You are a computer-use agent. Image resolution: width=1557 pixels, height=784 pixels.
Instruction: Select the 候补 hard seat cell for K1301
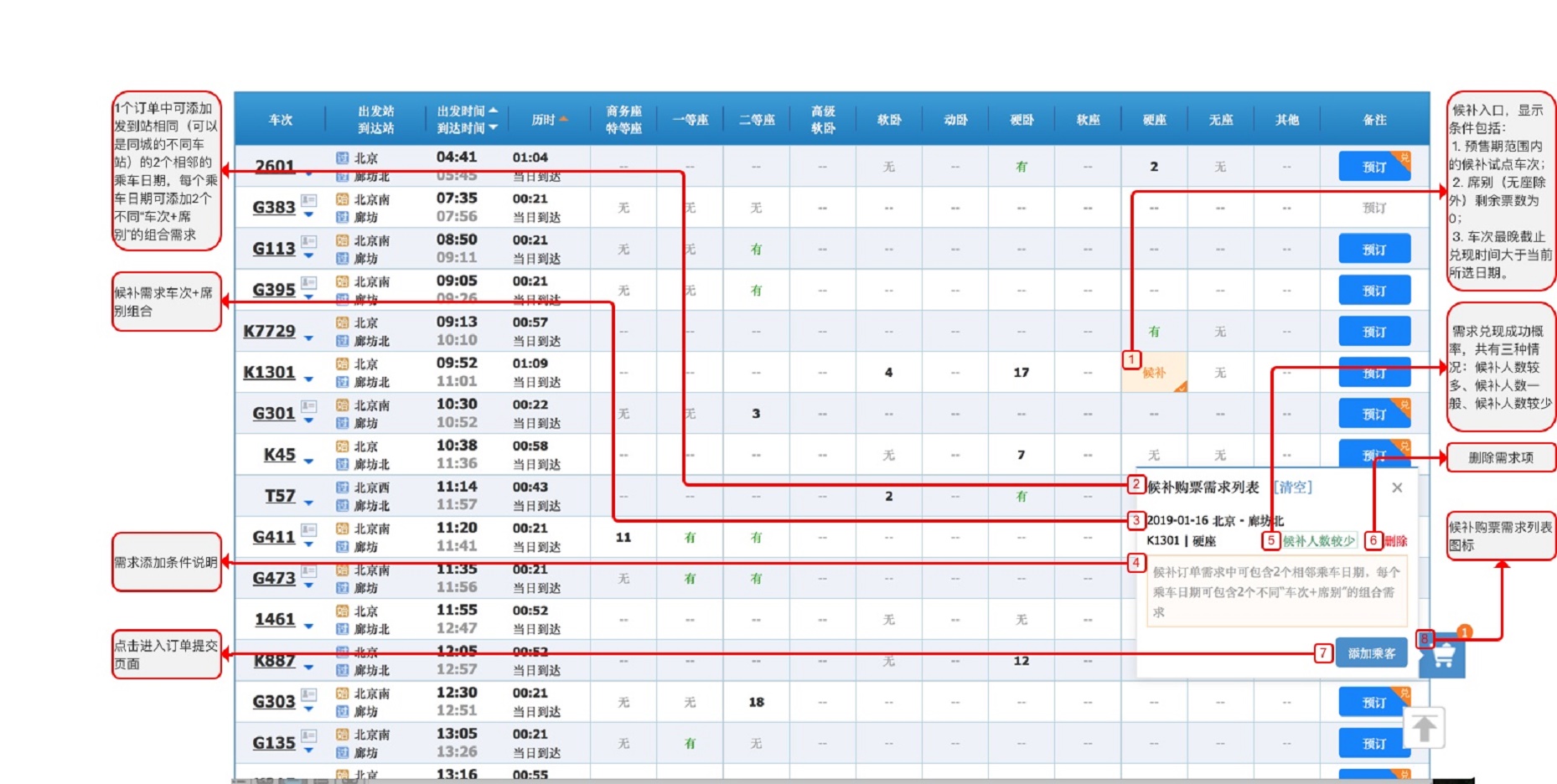pos(1154,373)
